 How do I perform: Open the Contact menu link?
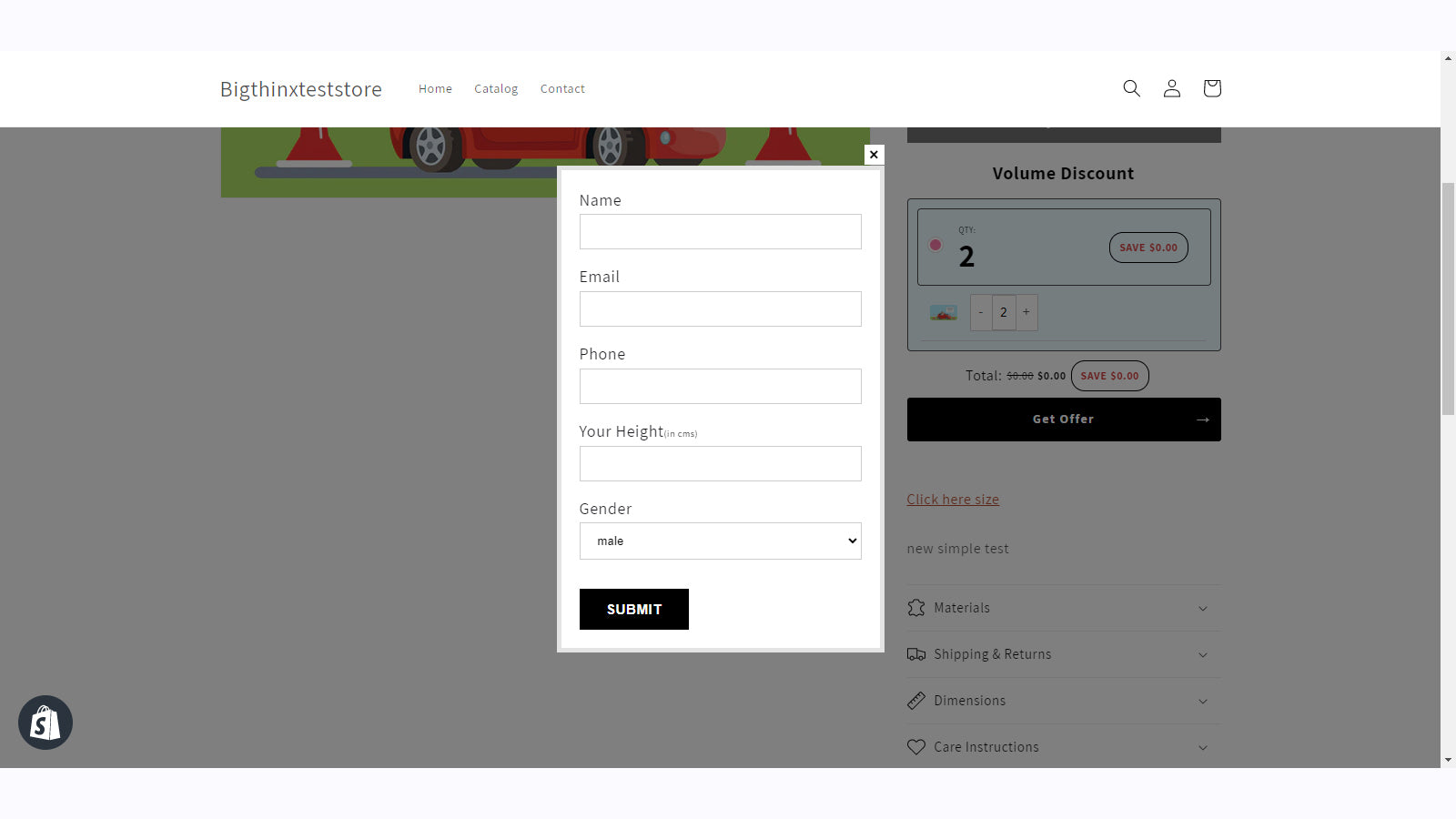562,88
